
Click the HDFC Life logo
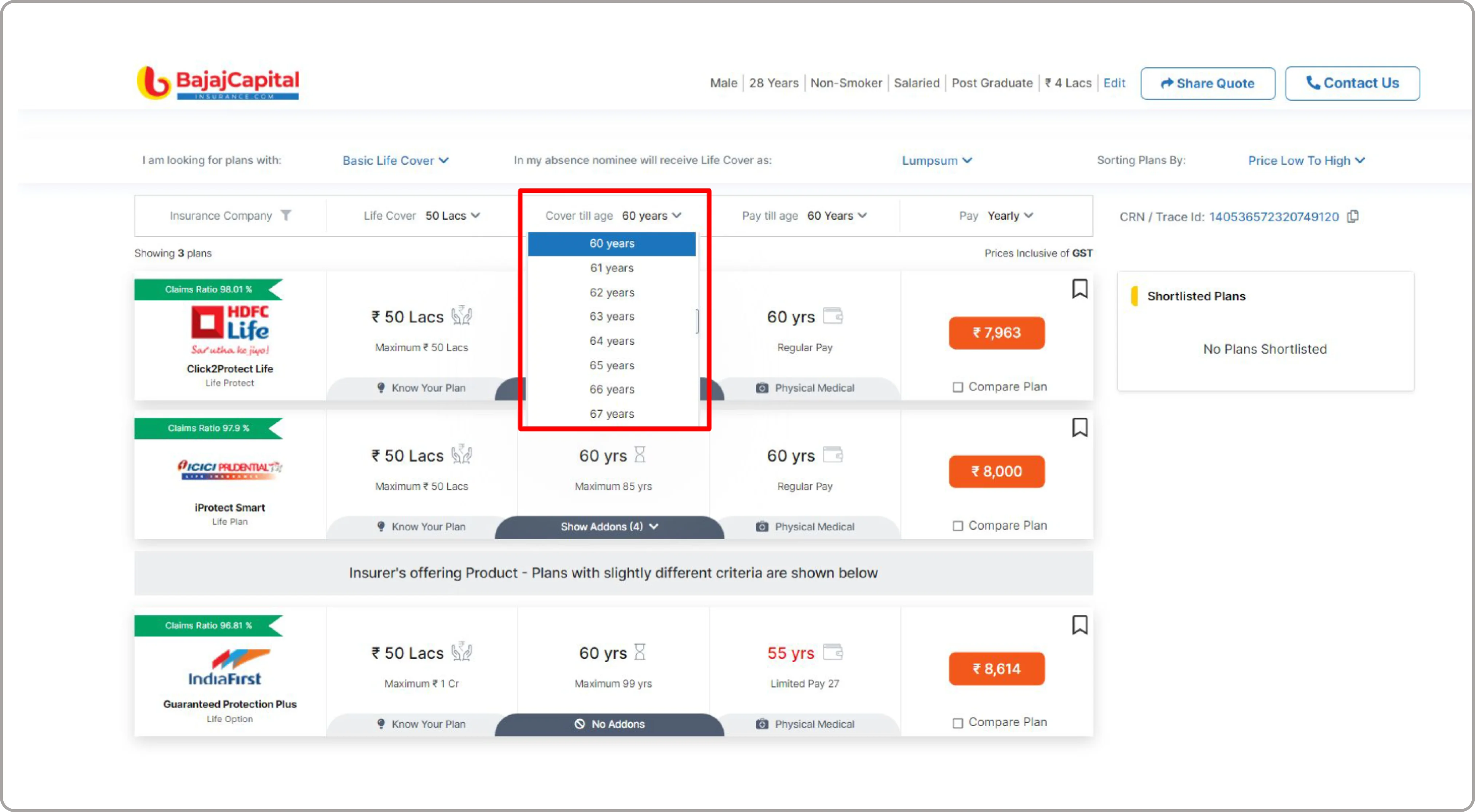pyautogui.click(x=230, y=330)
